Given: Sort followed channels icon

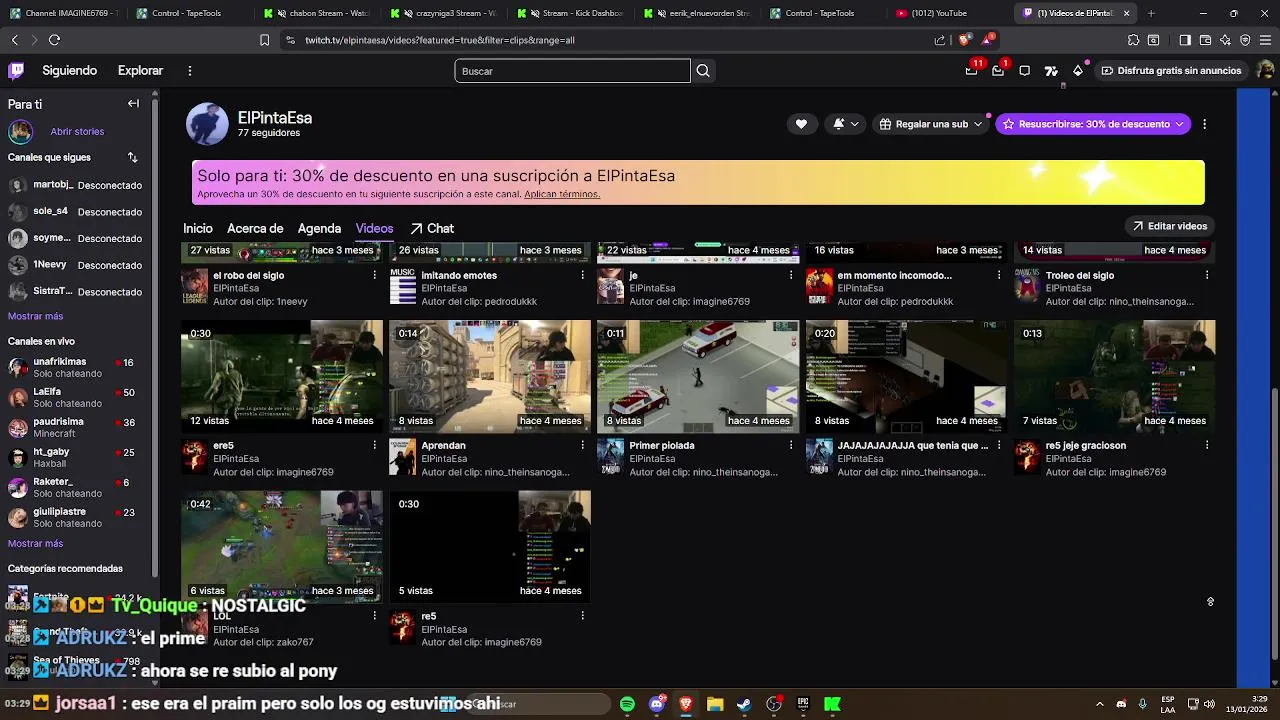Looking at the screenshot, I should click(x=132, y=157).
